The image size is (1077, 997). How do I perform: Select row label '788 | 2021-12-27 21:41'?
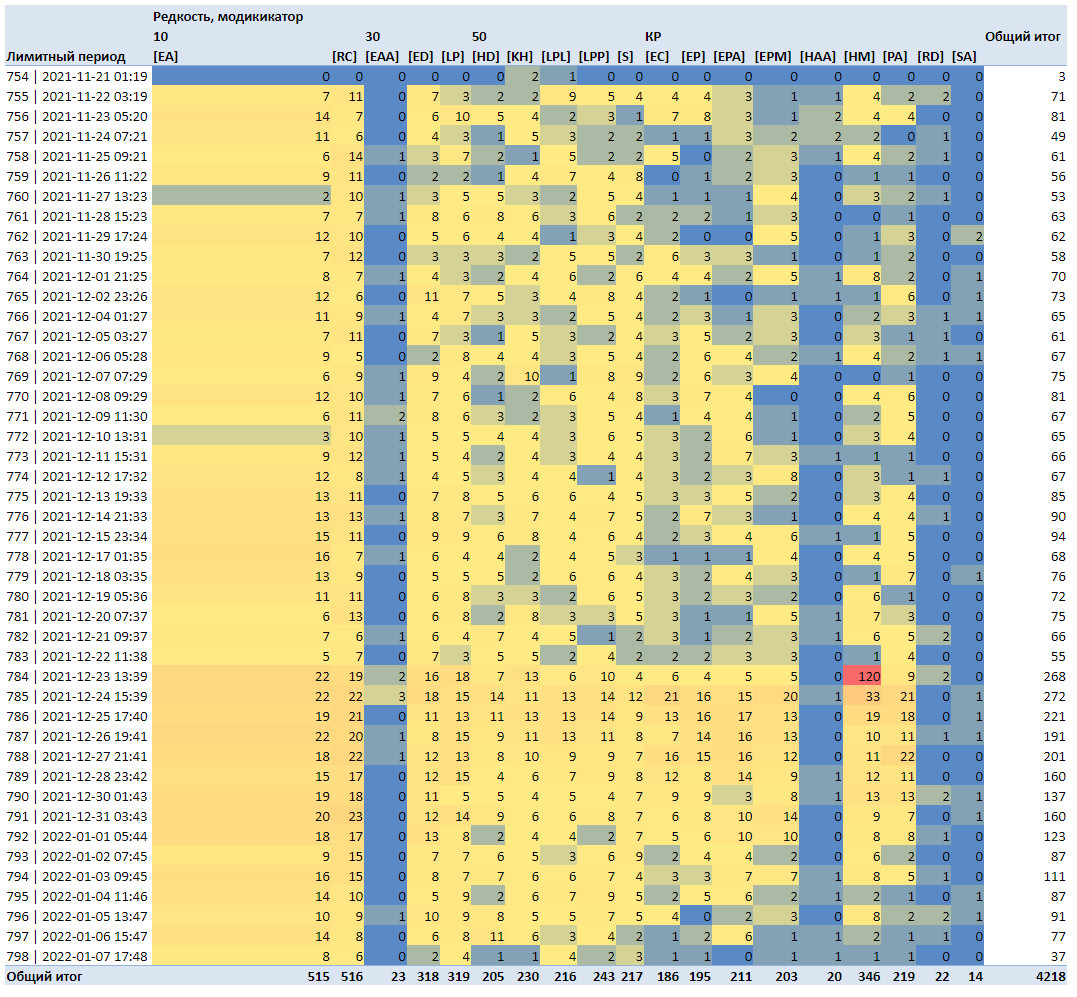[x=77, y=756]
